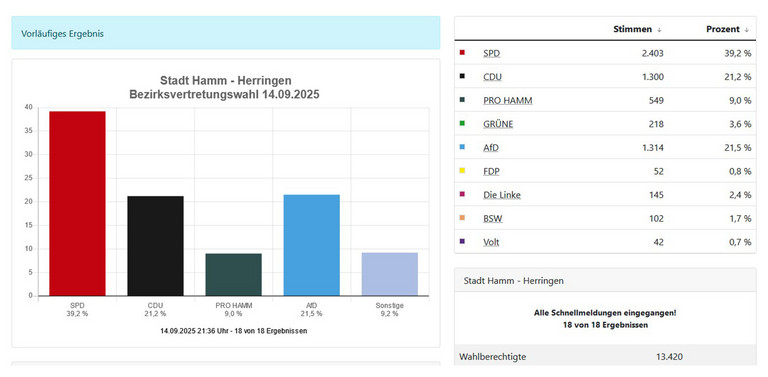Open the SPD party link
Image resolution: width=768 pixels, height=377 pixels.
pos(491,53)
